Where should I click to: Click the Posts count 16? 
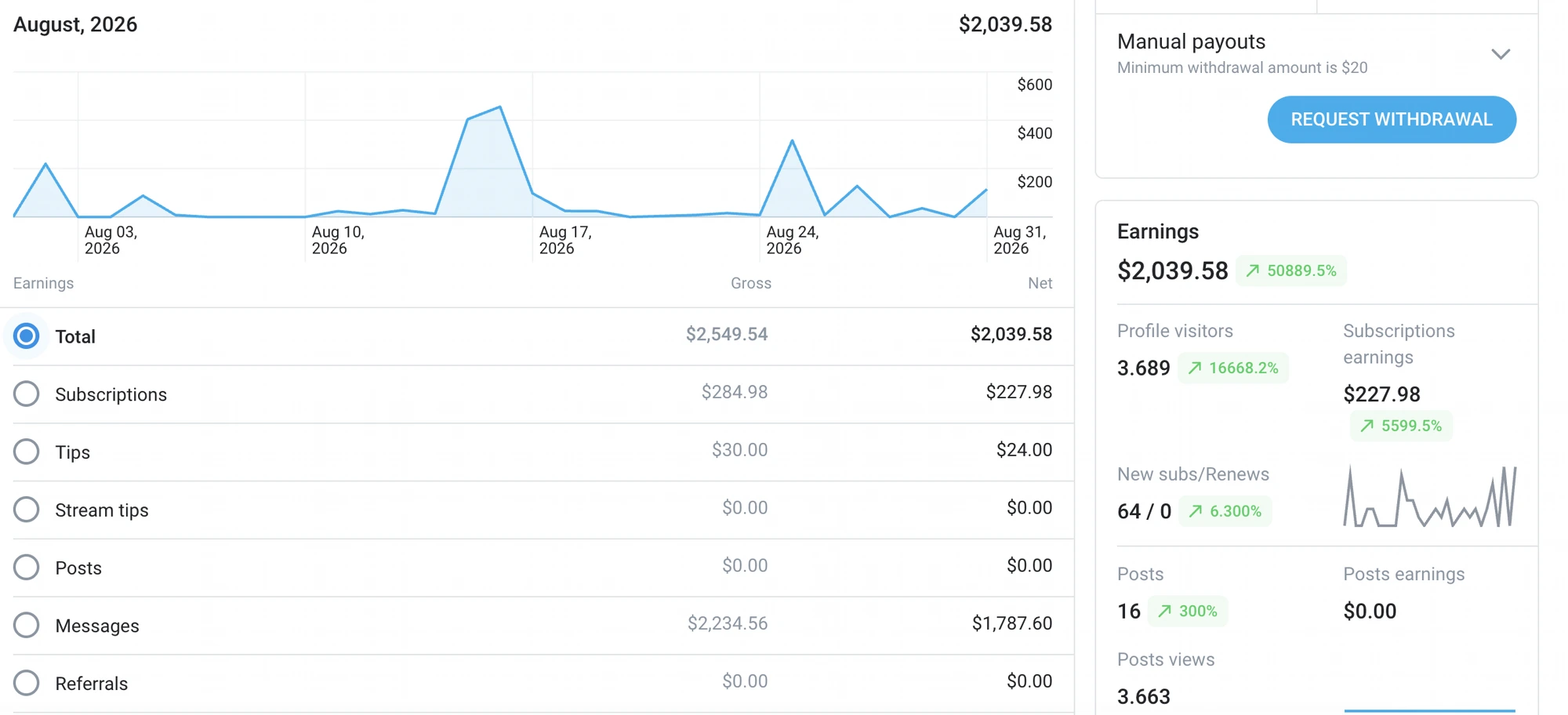1129,611
